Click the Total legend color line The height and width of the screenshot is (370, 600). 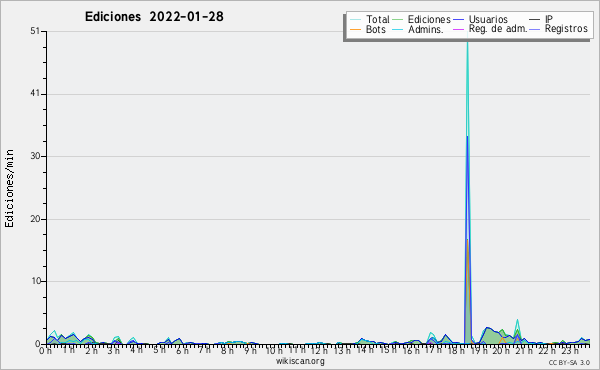pos(355,20)
